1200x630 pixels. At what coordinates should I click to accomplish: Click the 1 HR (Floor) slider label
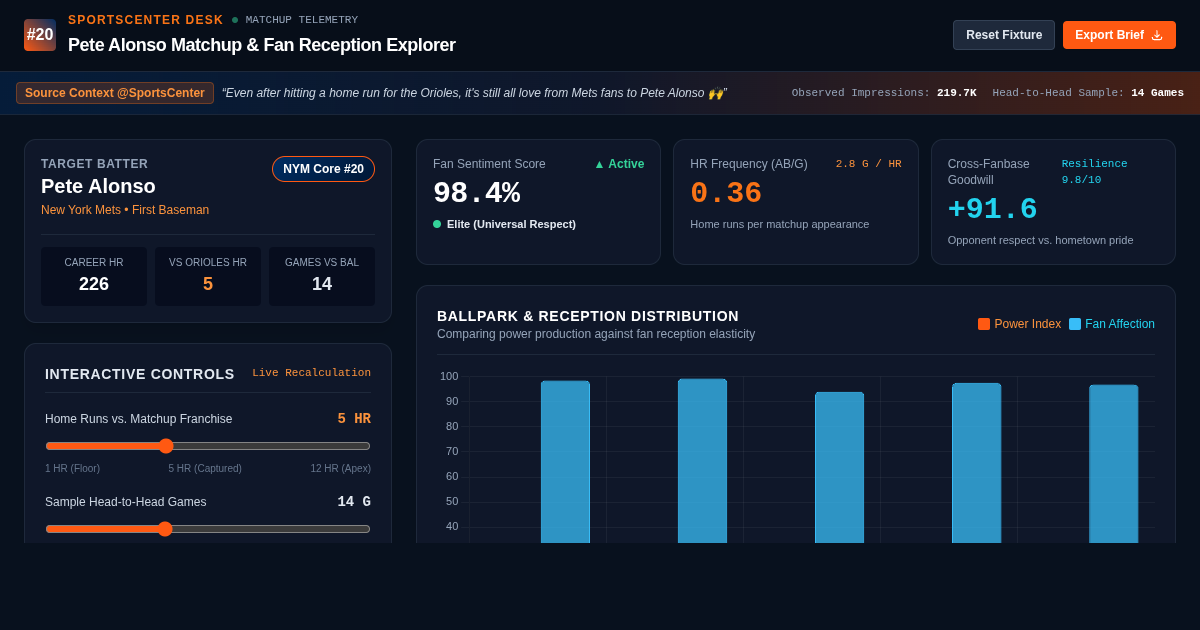click(x=72, y=468)
